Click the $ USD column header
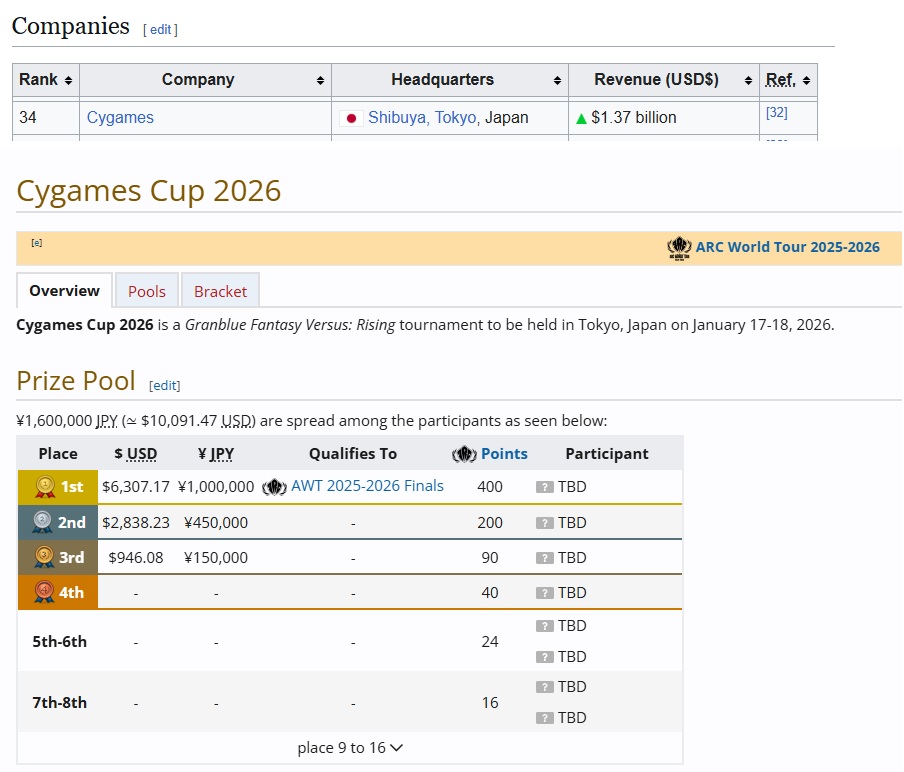The width and height of the screenshot is (904, 772). (x=135, y=454)
